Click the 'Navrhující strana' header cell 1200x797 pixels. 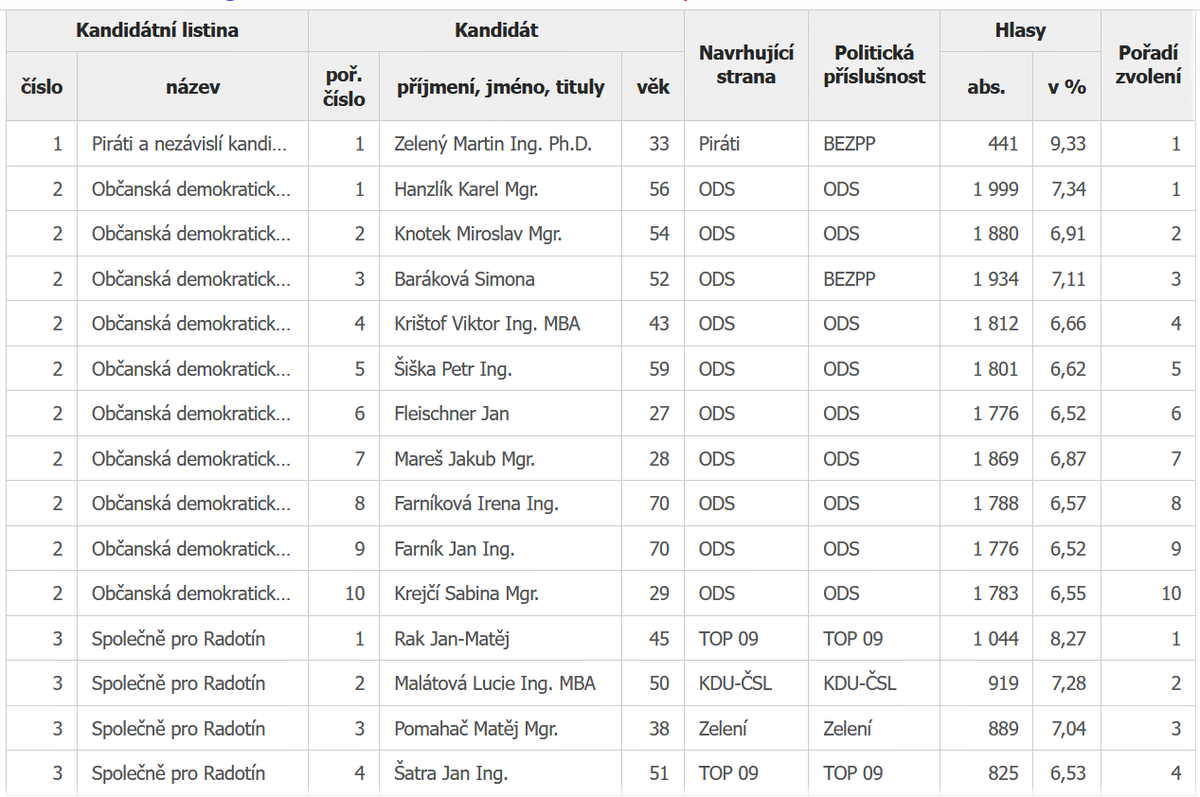tap(746, 65)
